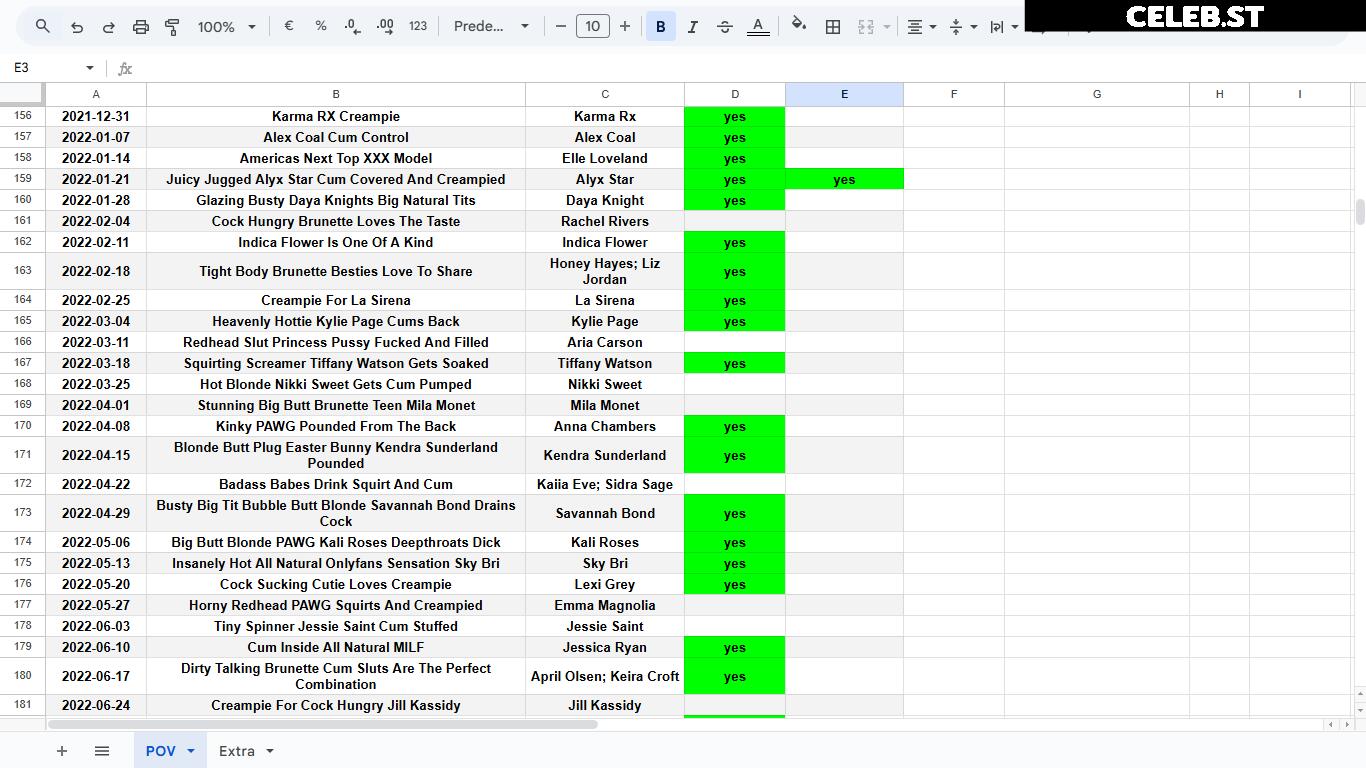Click the merge cells icon

pos(866,27)
